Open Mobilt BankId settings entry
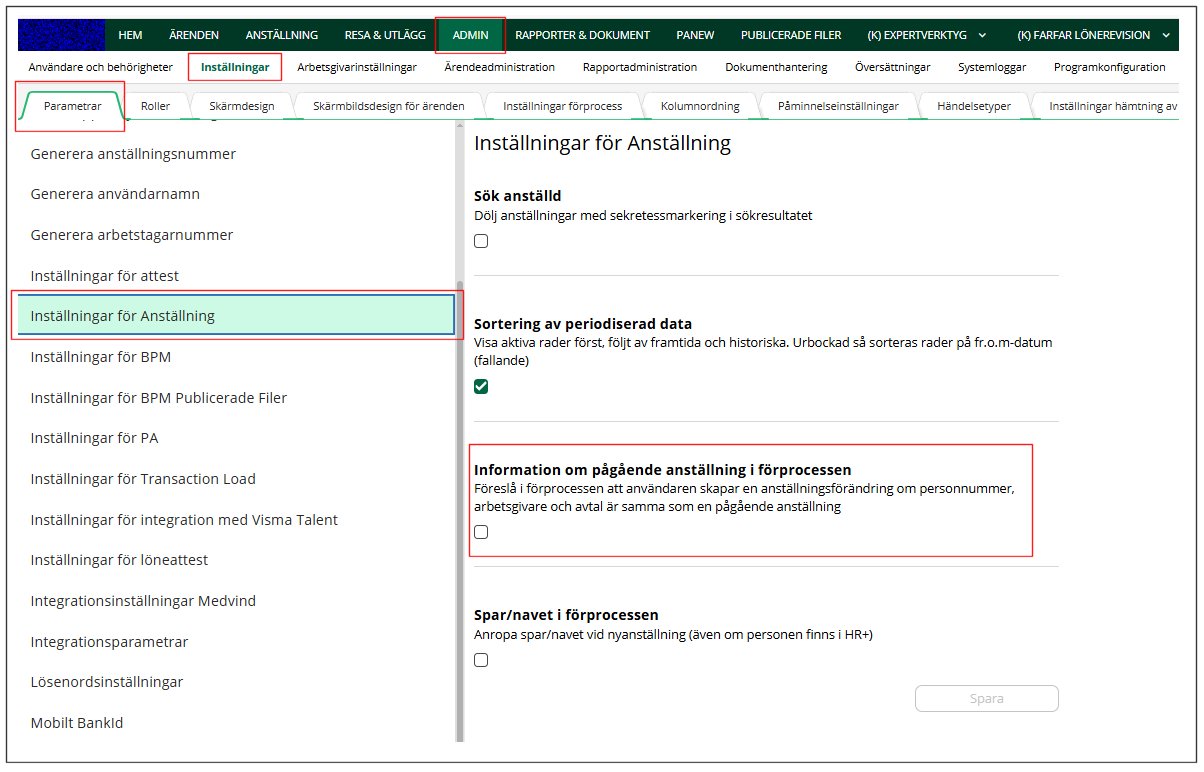This screenshot has height=772, width=1204. coord(77,723)
